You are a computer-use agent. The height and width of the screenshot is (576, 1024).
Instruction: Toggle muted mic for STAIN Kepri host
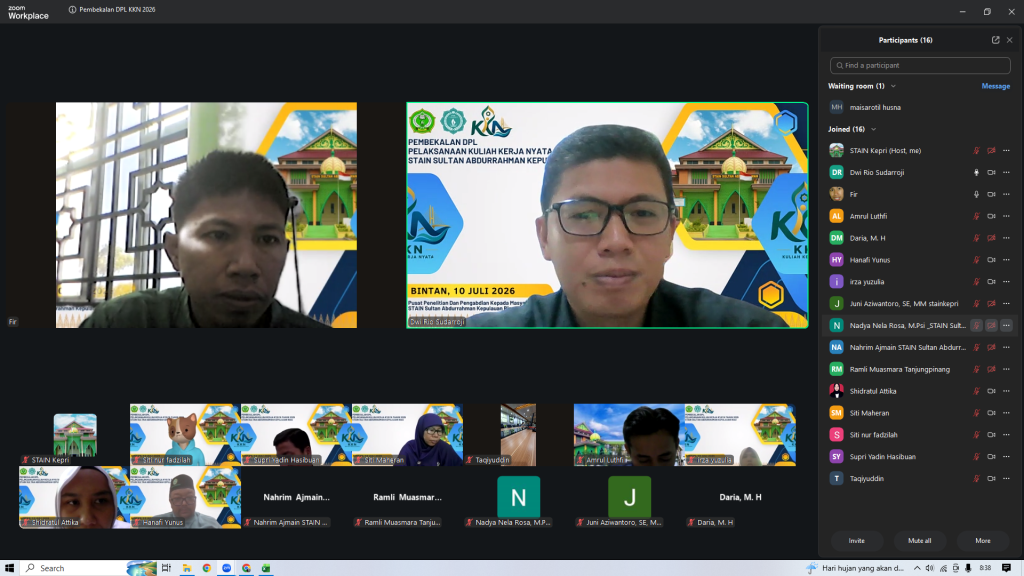[976, 151]
